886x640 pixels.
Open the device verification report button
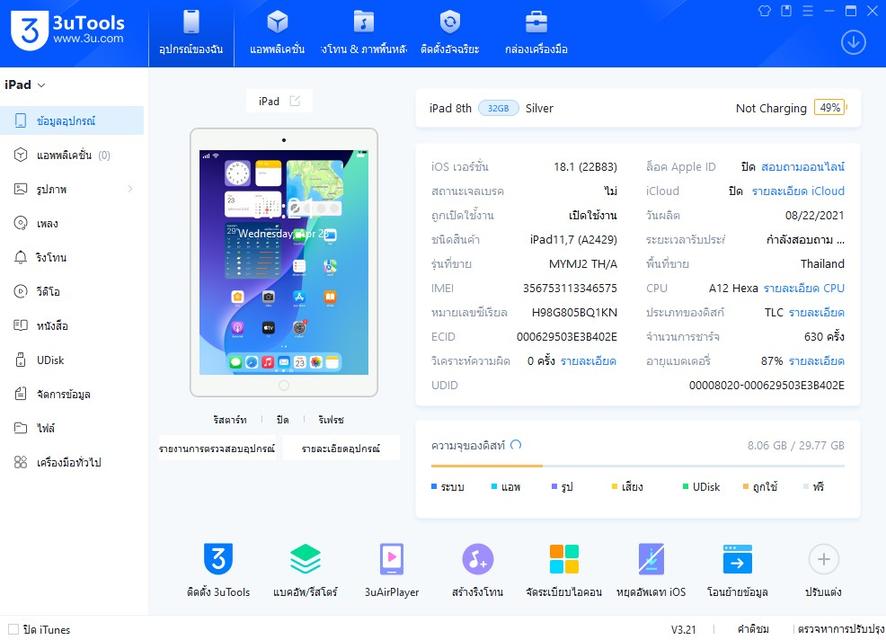[217, 449]
